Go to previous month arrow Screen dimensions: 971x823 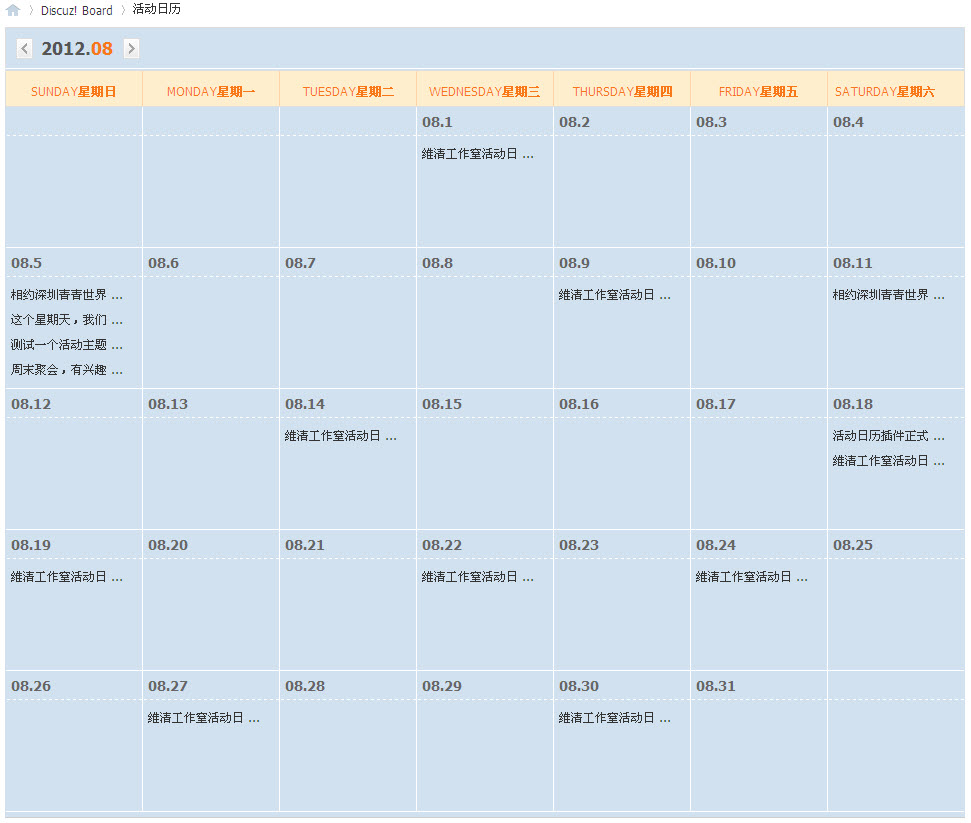point(24,48)
